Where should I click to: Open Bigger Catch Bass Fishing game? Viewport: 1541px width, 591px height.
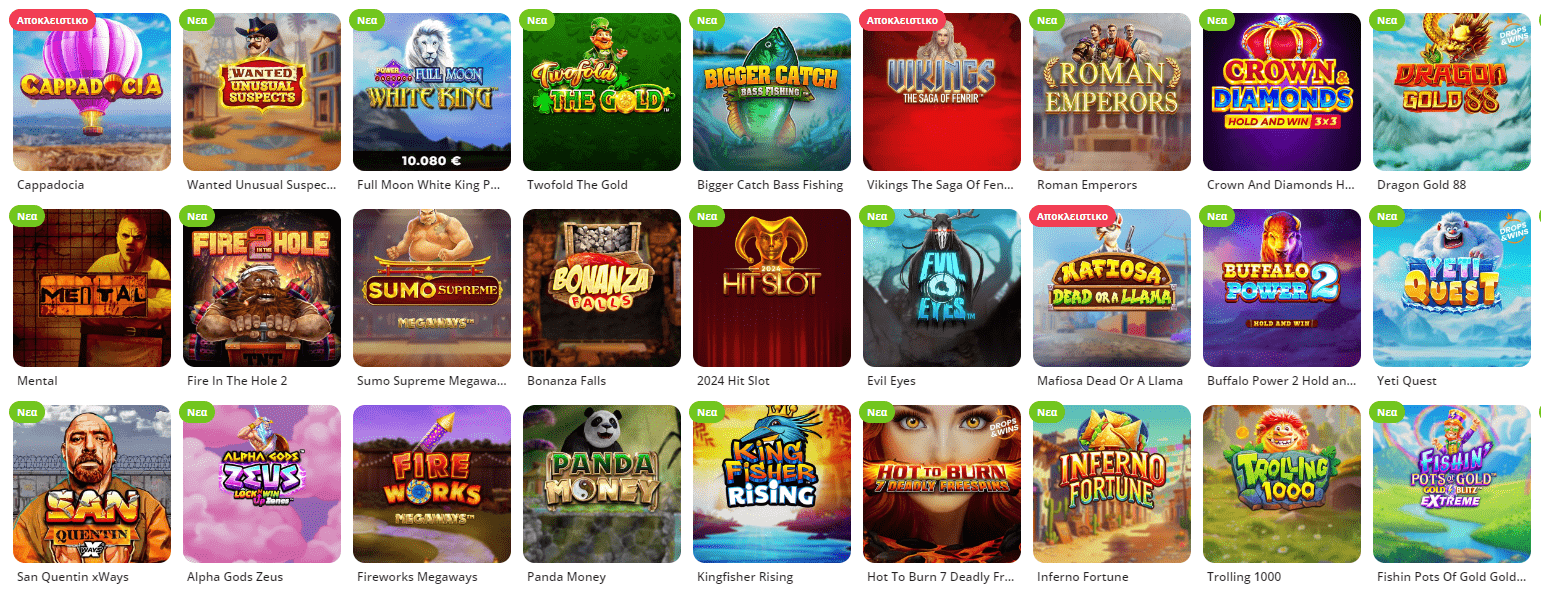772,92
